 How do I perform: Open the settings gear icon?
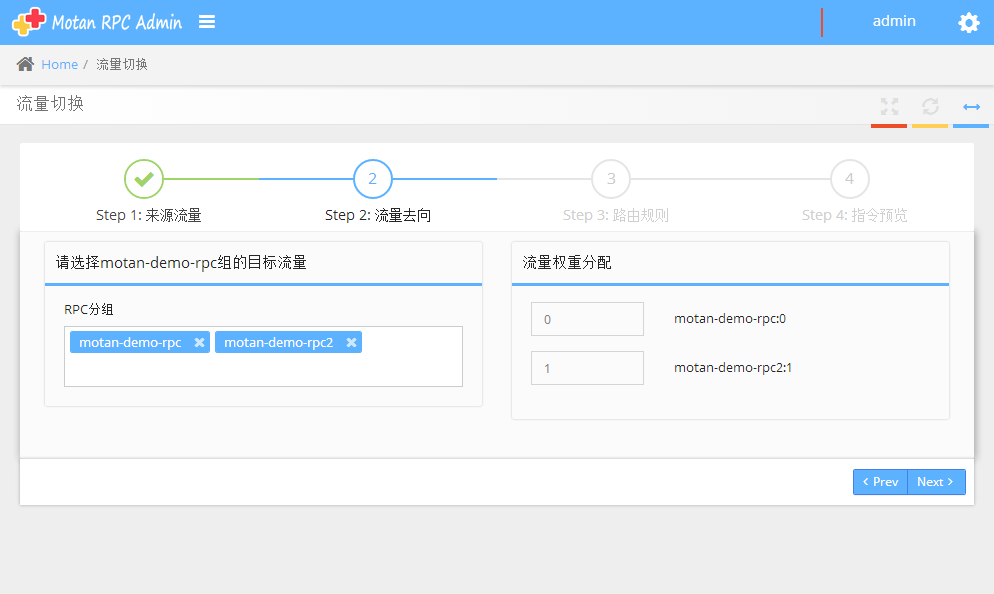tap(968, 23)
